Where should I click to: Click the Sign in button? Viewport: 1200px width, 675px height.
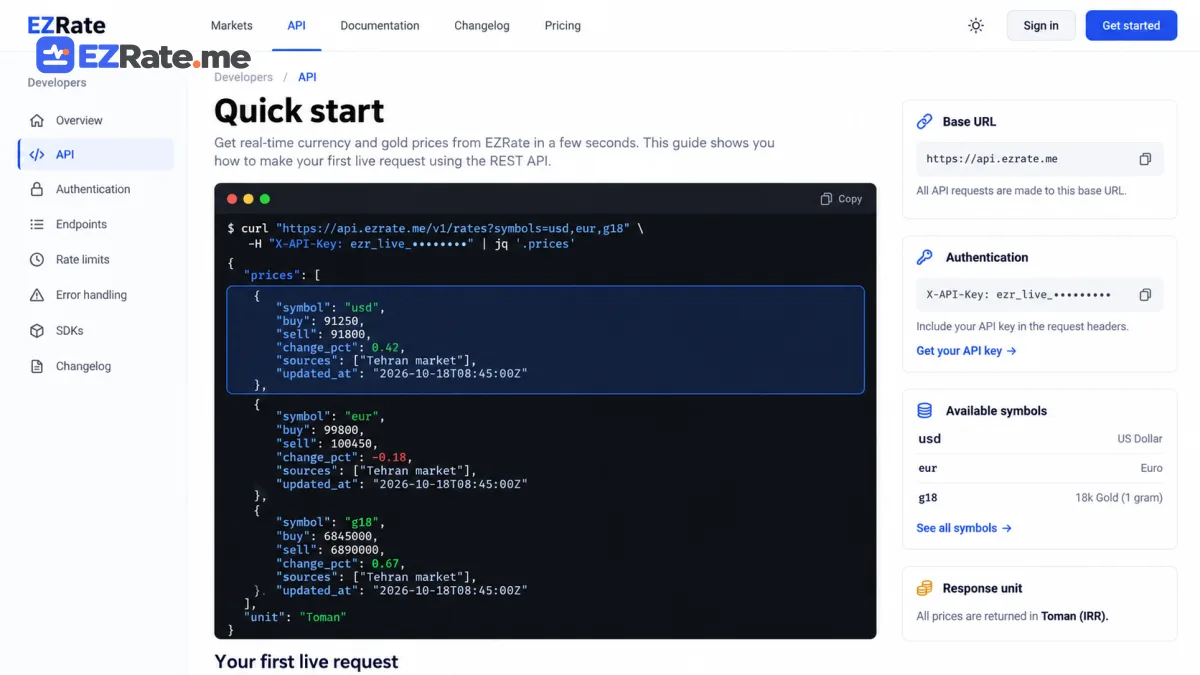[1041, 26]
